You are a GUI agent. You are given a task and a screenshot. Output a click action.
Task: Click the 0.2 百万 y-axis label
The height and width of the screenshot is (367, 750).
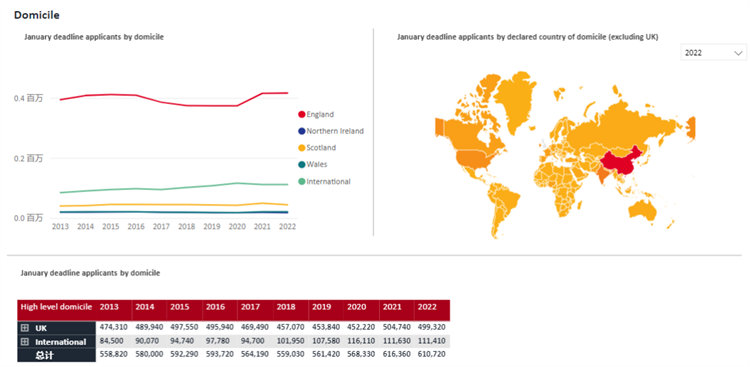[29, 158]
